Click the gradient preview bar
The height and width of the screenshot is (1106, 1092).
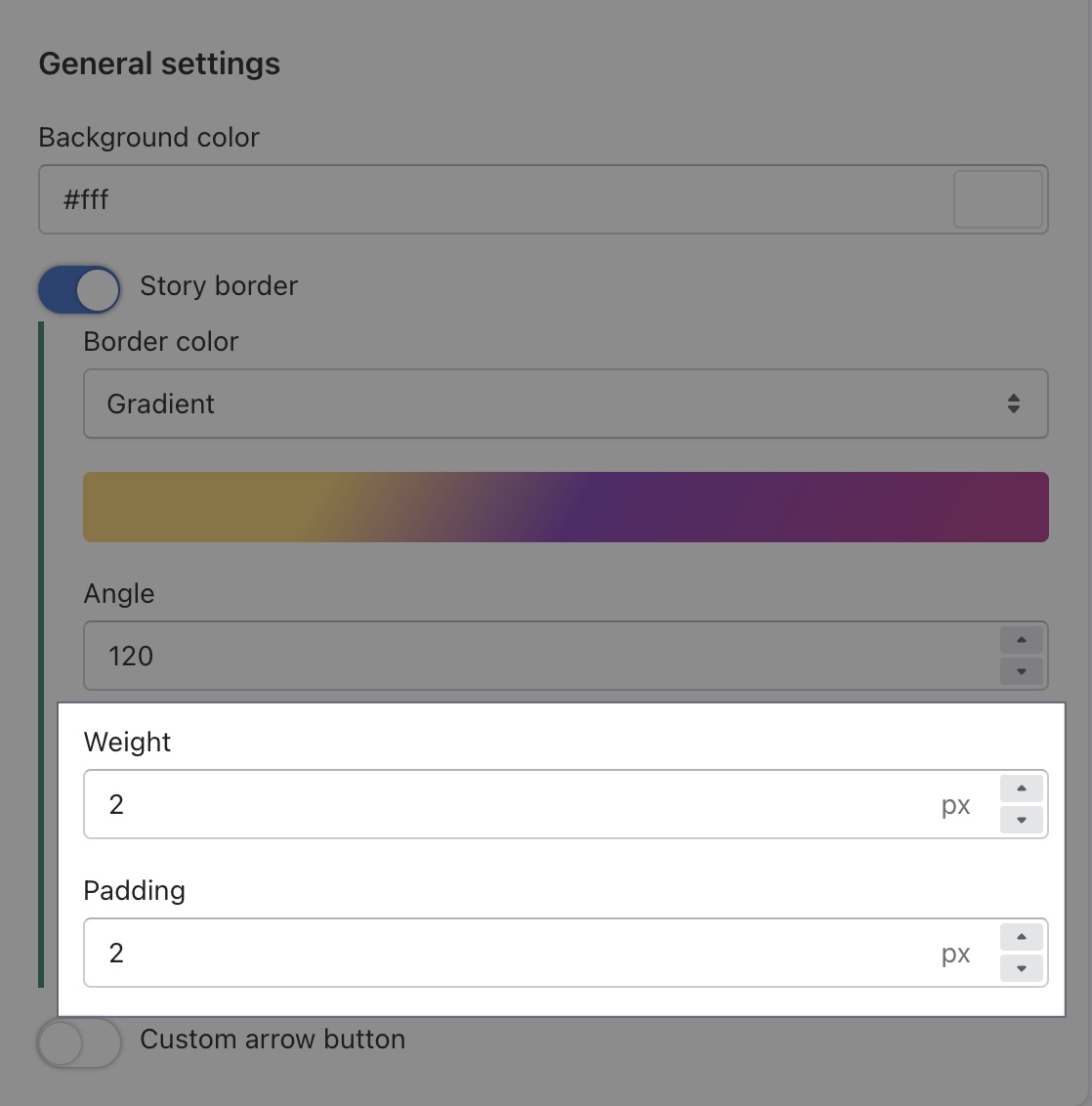(x=566, y=507)
